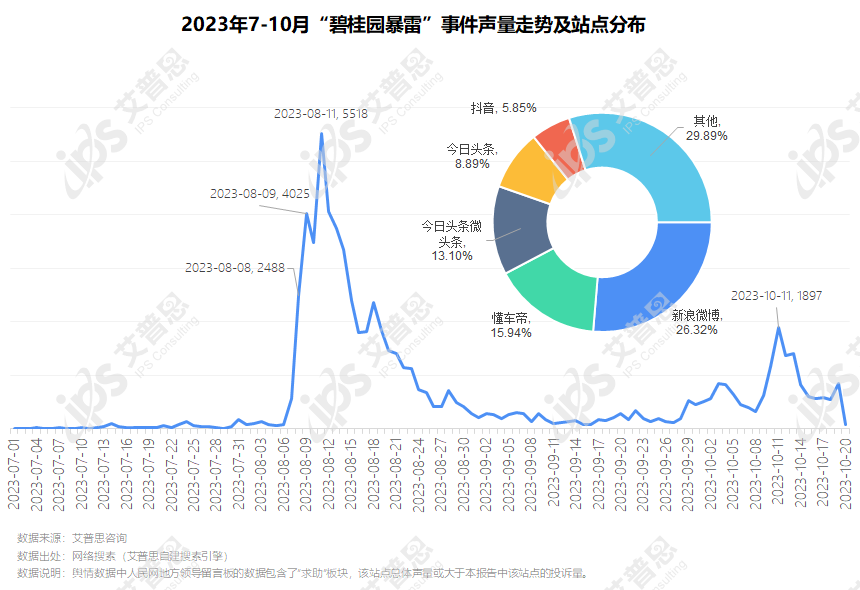Click the 抖音, 5.85% label

503,106
